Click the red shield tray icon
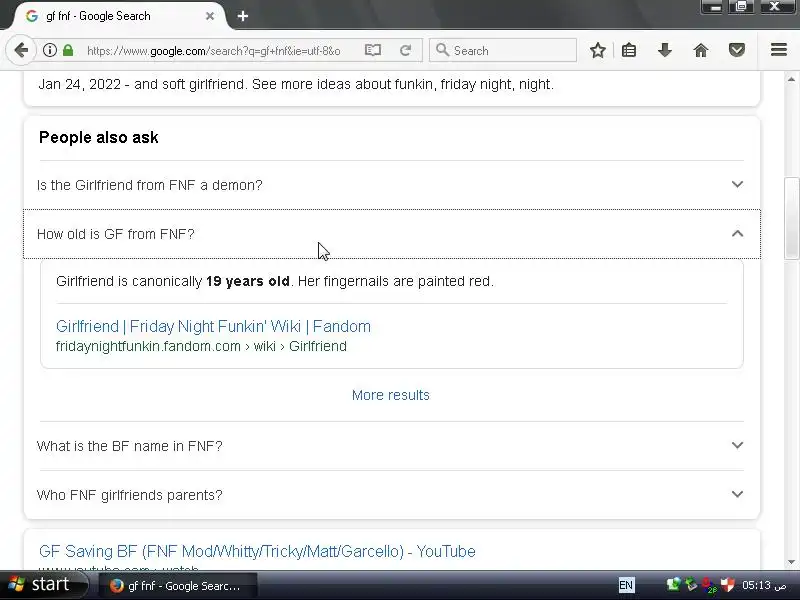800x600 pixels. pyautogui.click(x=727, y=585)
